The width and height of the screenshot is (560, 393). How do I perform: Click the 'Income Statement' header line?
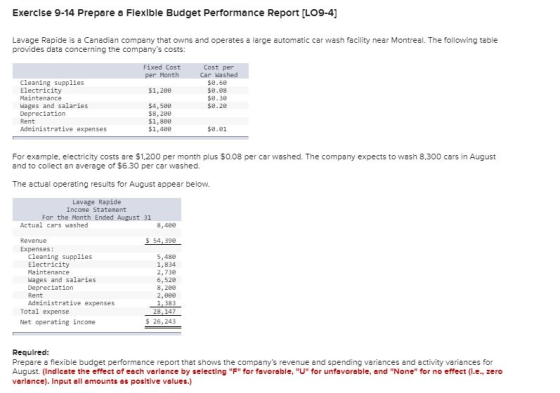coord(96,210)
